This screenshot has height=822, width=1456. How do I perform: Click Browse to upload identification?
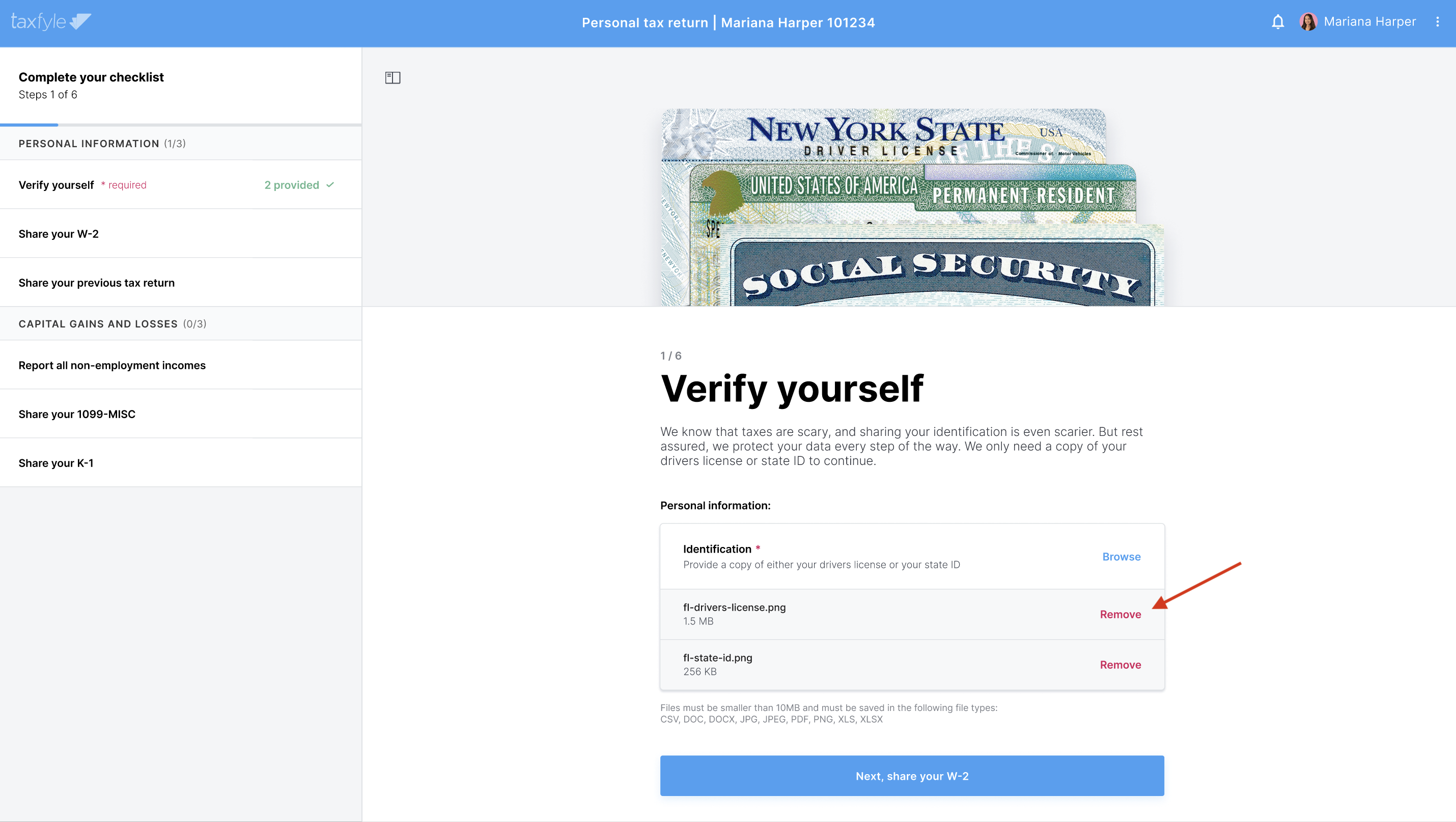coord(1122,556)
